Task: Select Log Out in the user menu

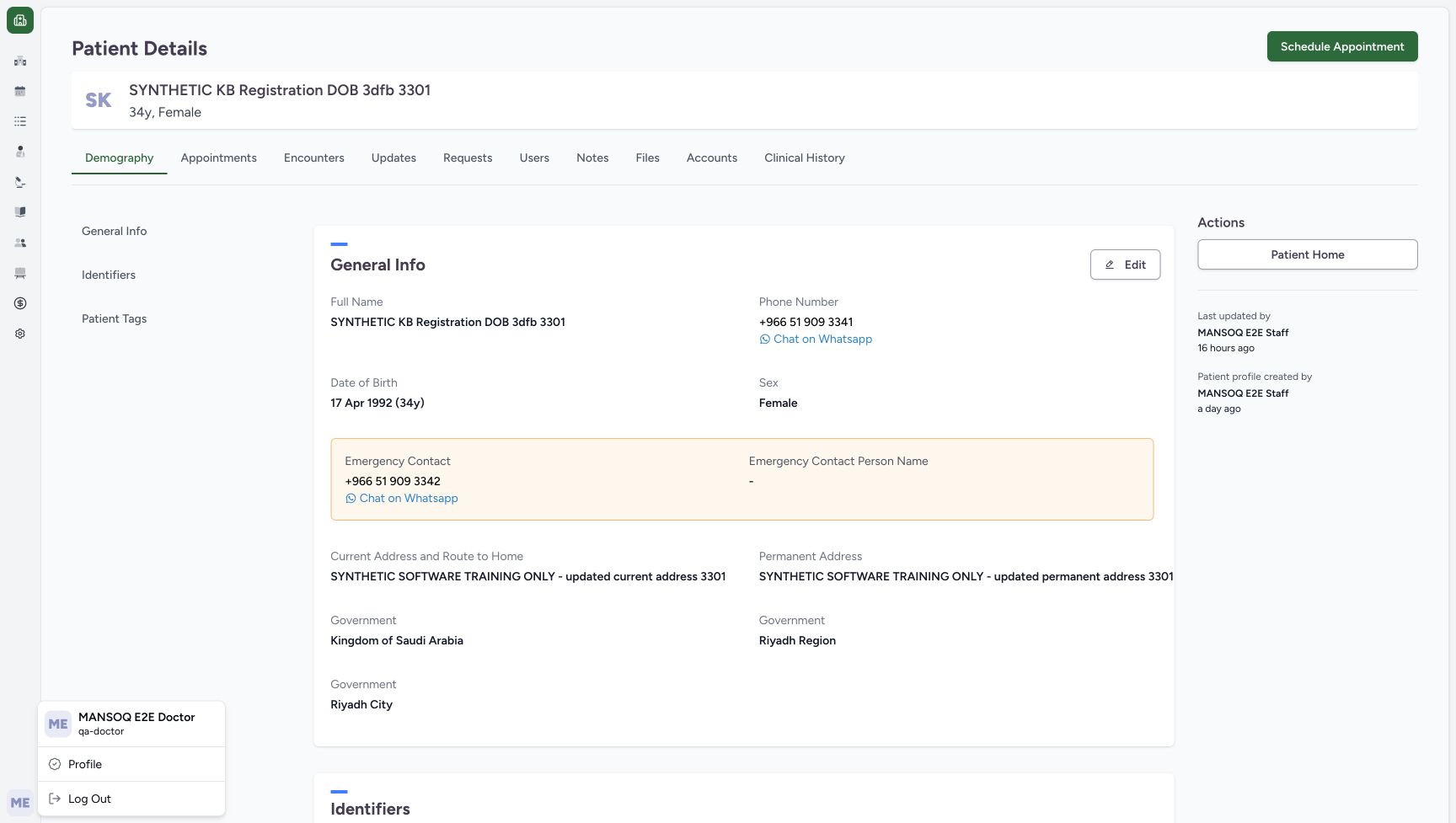Action: [131, 799]
